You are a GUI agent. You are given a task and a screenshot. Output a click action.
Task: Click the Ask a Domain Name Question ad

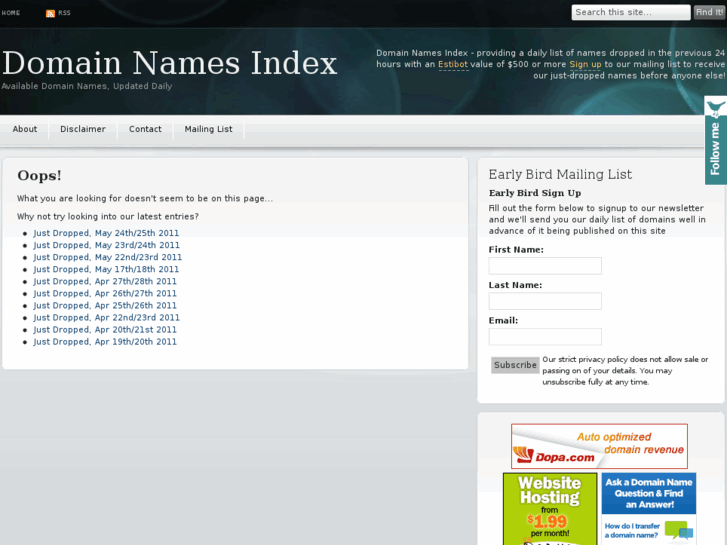click(648, 508)
